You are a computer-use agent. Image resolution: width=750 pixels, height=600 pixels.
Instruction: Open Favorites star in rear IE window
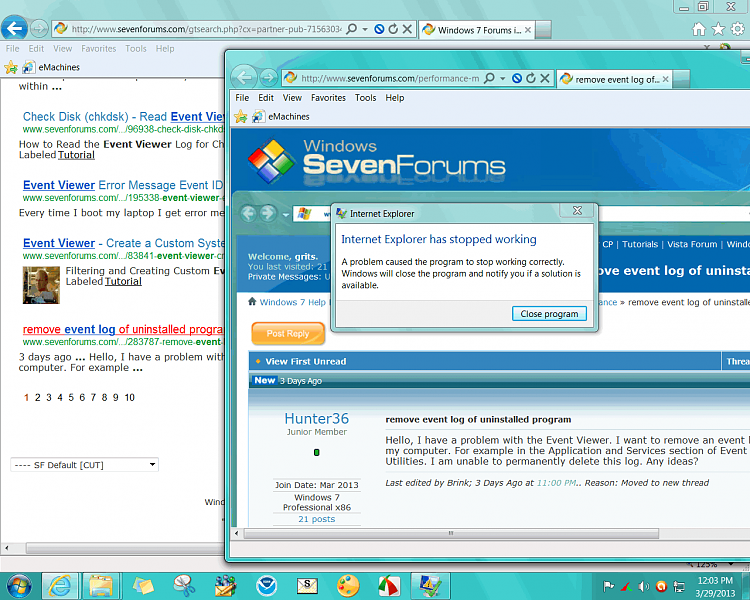(718, 29)
